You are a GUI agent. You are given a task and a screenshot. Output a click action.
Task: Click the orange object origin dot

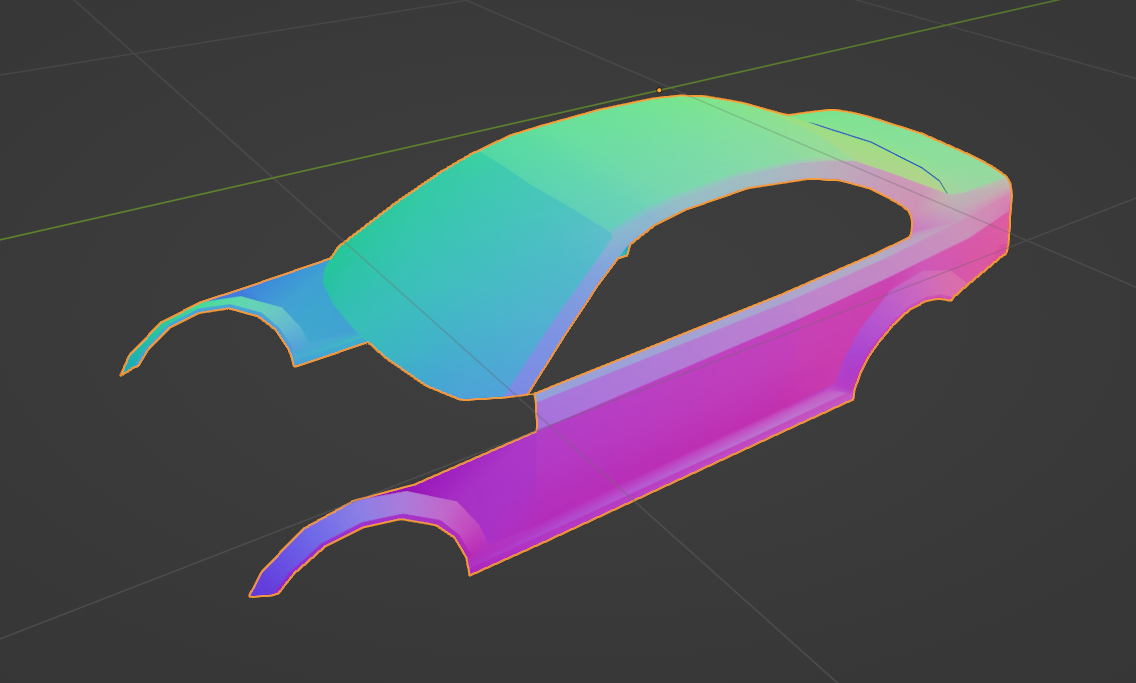[x=659, y=91]
